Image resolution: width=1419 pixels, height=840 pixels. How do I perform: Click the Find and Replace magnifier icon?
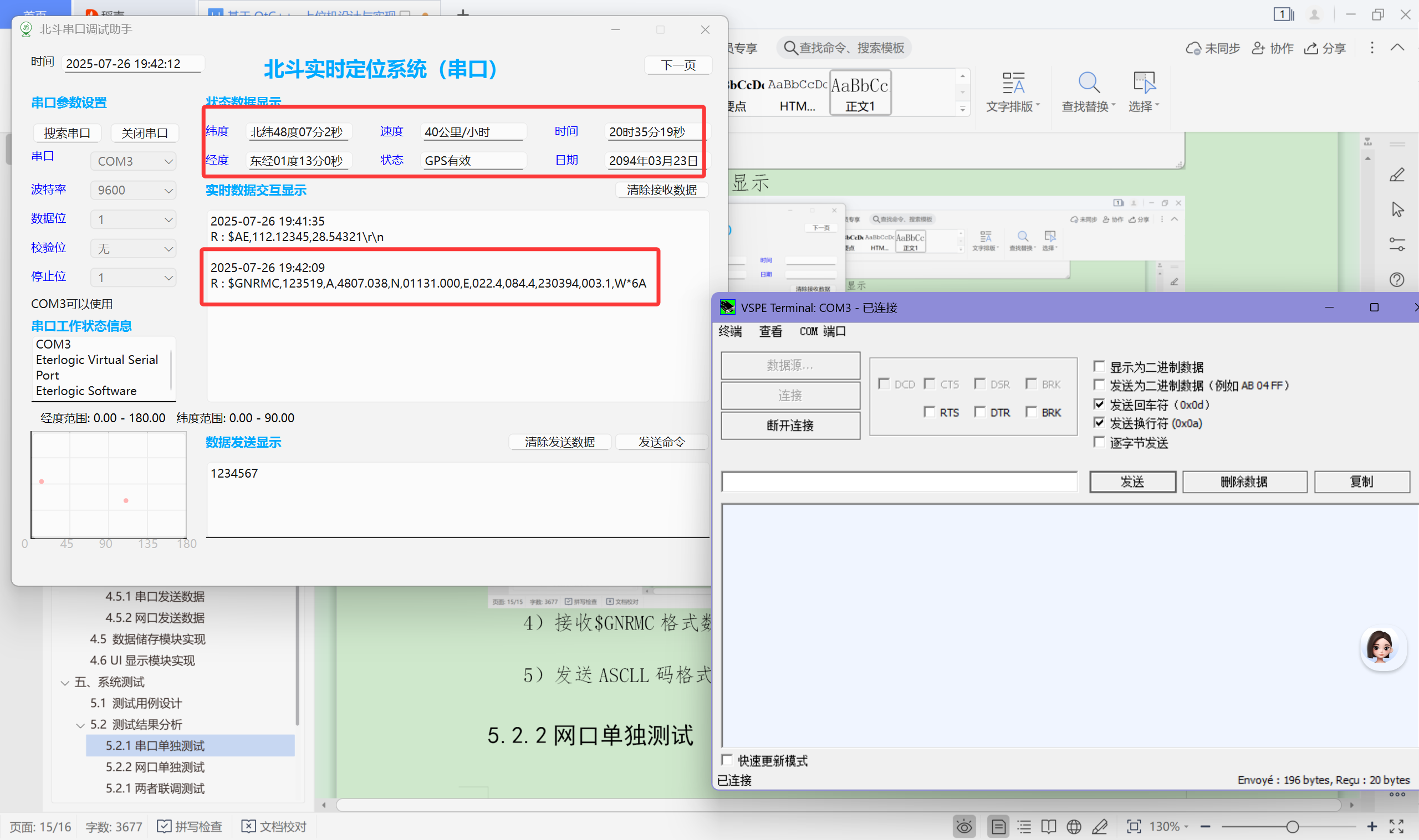(x=1088, y=83)
